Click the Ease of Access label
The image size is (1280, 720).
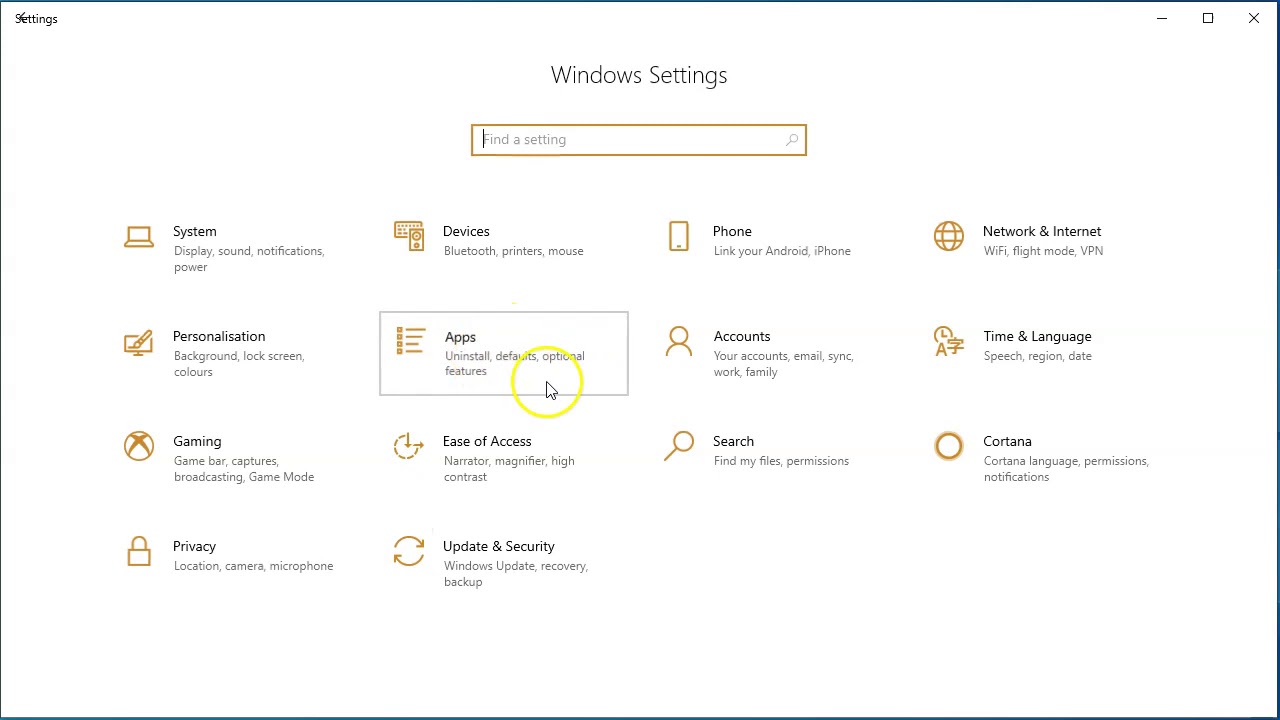click(x=487, y=441)
